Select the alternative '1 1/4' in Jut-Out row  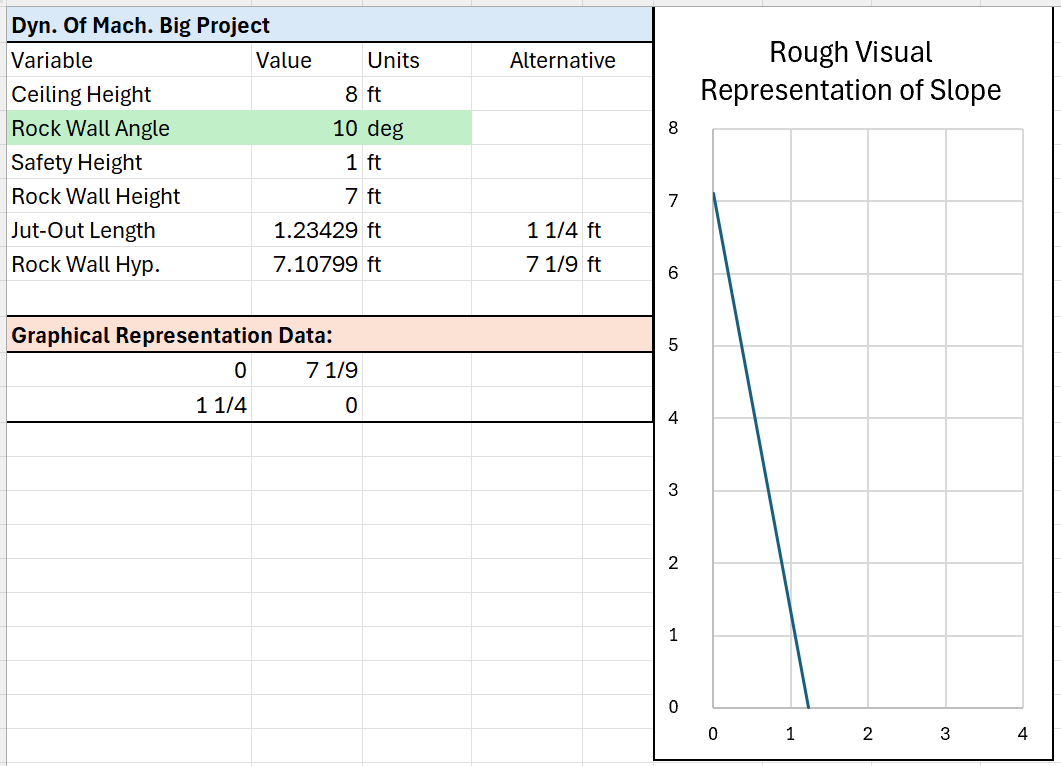coord(526,230)
